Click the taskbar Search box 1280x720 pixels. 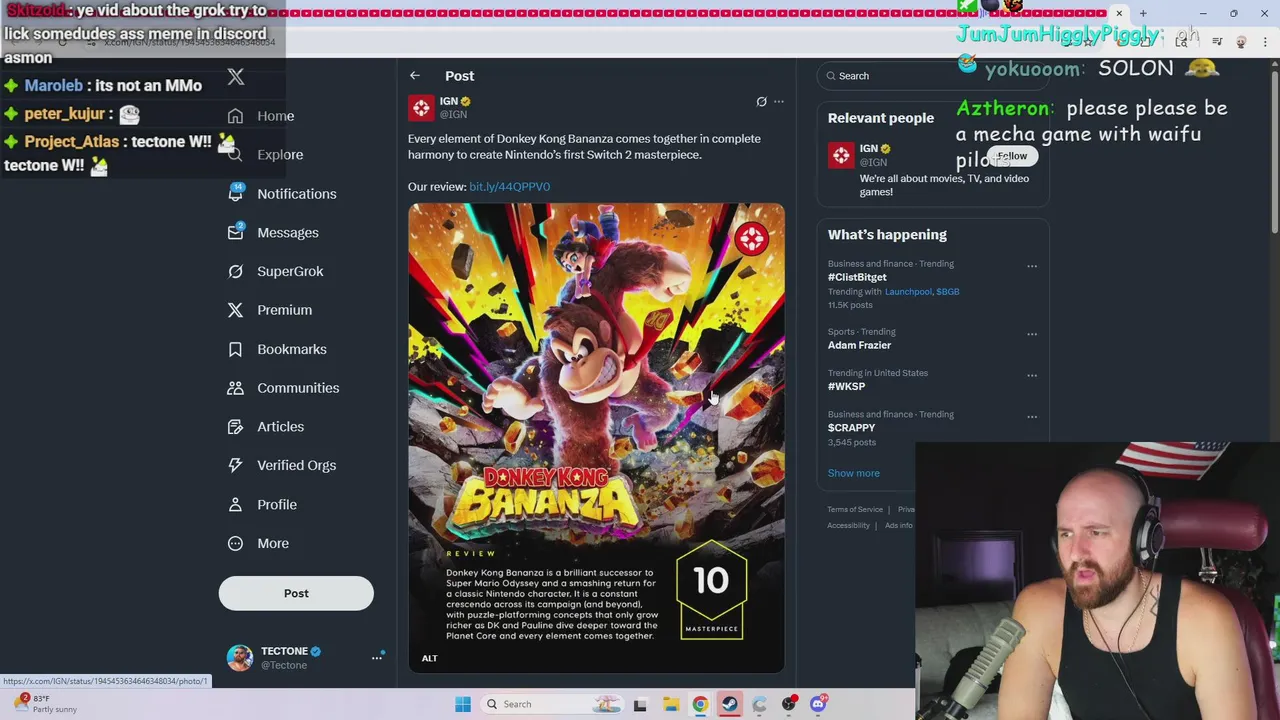tap(553, 704)
